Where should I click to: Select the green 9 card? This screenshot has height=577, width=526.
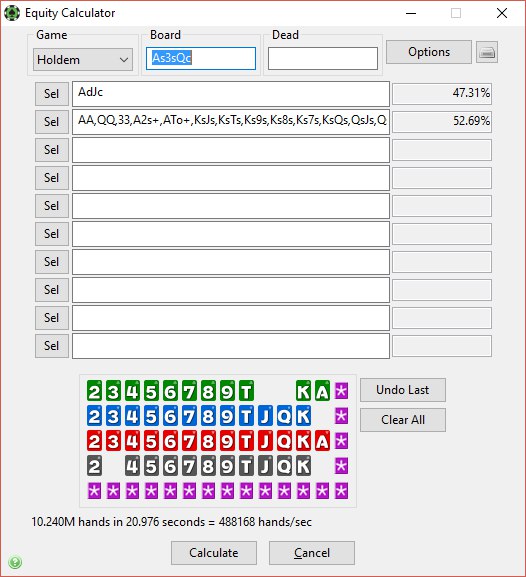(227, 391)
